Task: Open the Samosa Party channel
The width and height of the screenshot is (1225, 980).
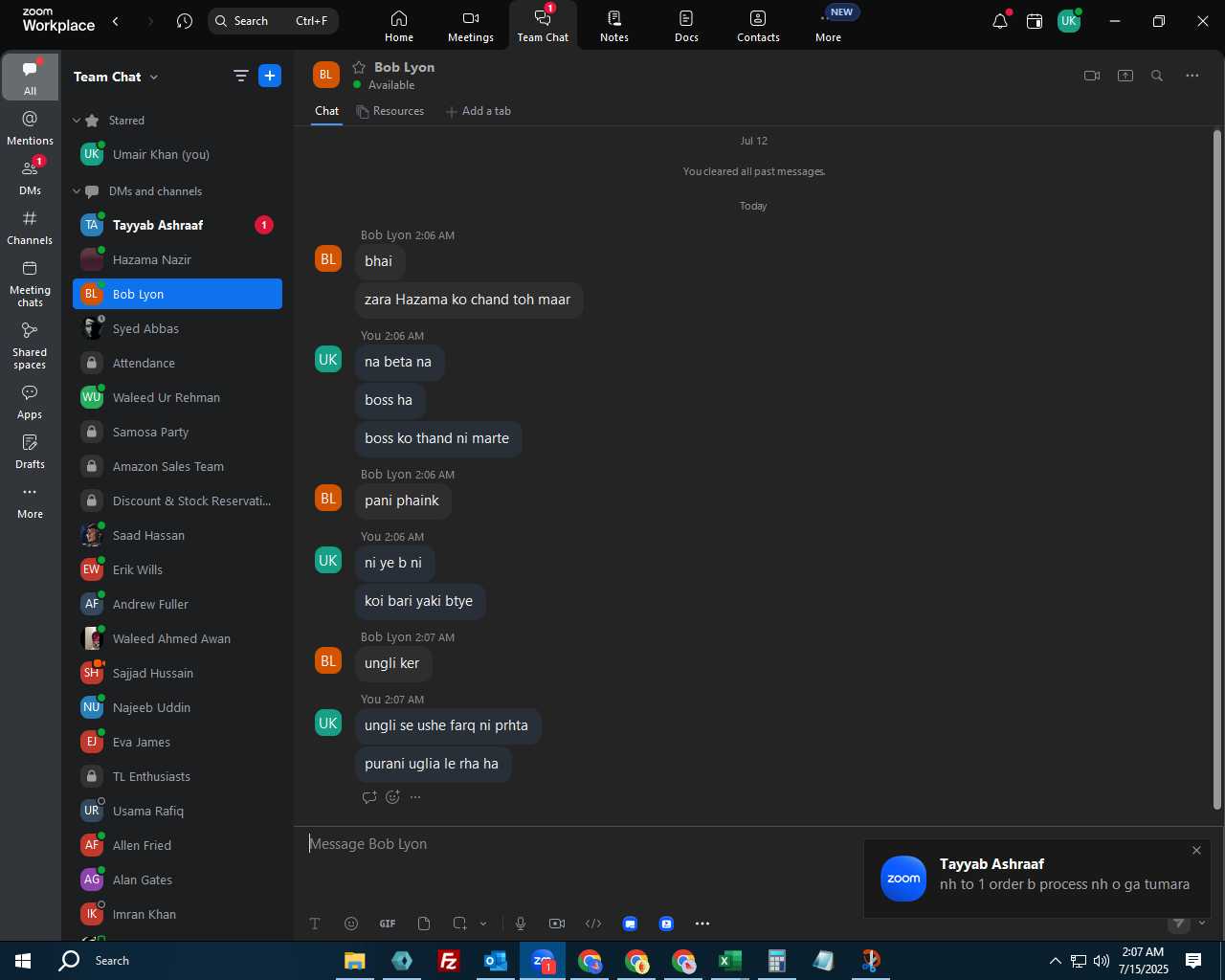Action: (177, 432)
